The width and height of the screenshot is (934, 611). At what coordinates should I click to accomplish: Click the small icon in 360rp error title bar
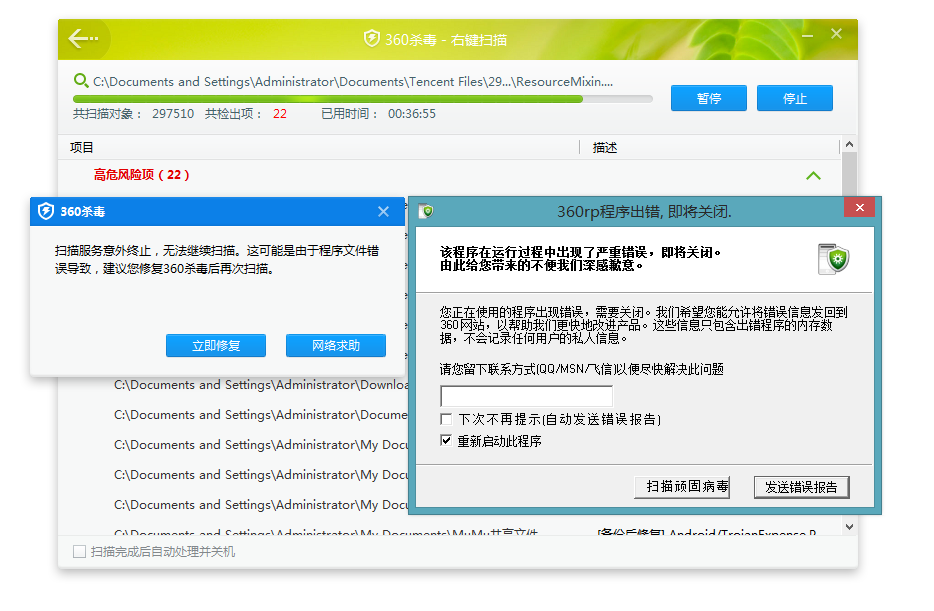426,211
